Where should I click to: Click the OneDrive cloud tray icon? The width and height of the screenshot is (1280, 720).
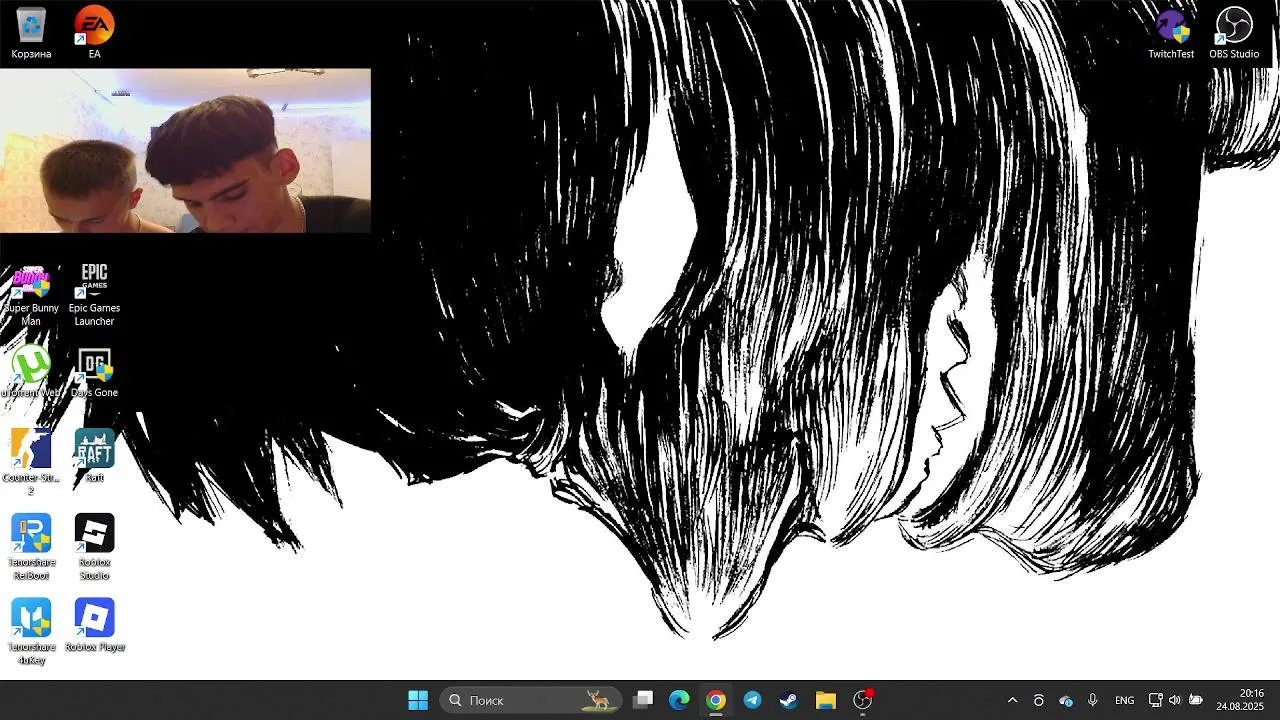(1066, 700)
